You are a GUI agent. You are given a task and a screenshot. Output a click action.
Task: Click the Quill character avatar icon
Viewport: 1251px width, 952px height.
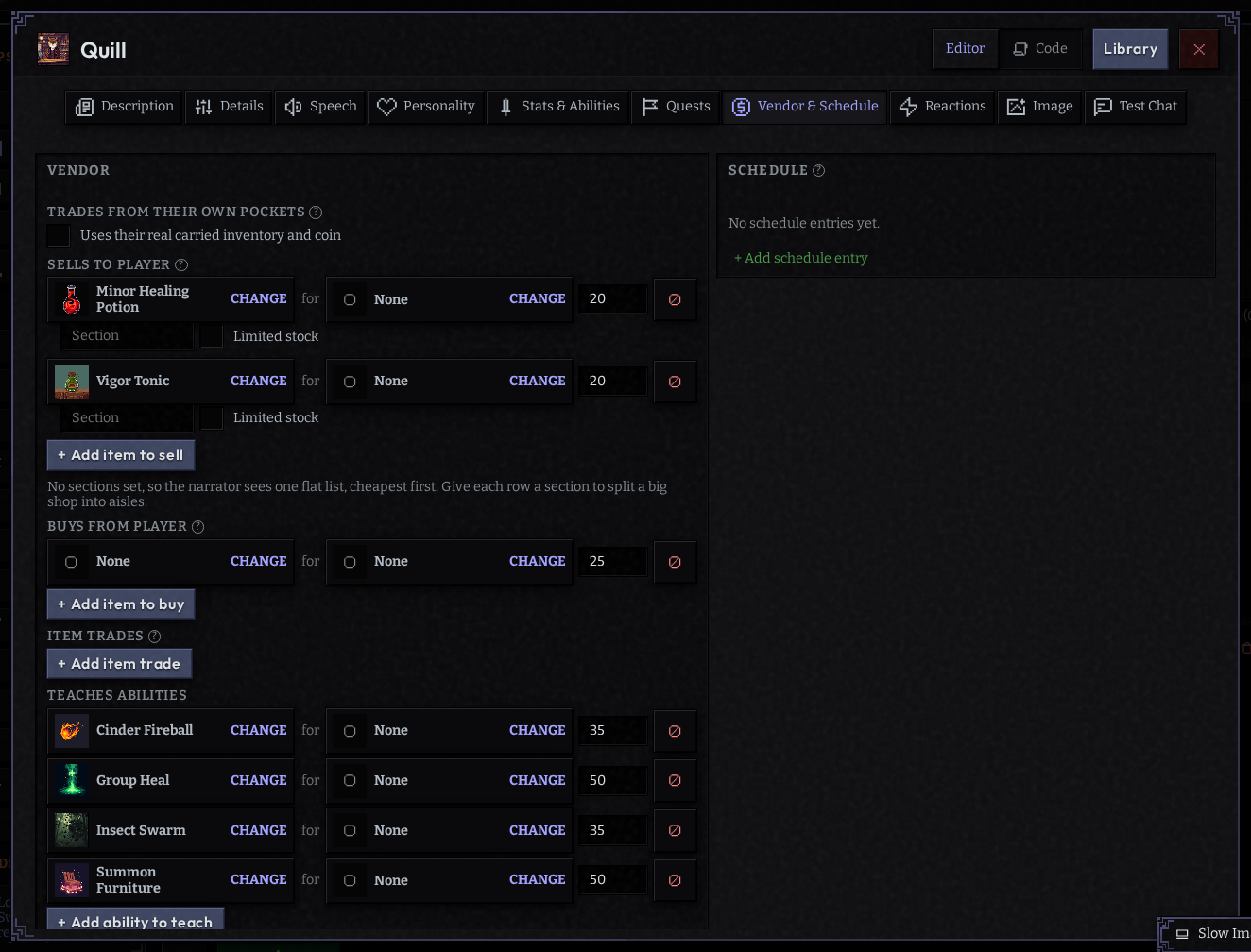click(53, 49)
